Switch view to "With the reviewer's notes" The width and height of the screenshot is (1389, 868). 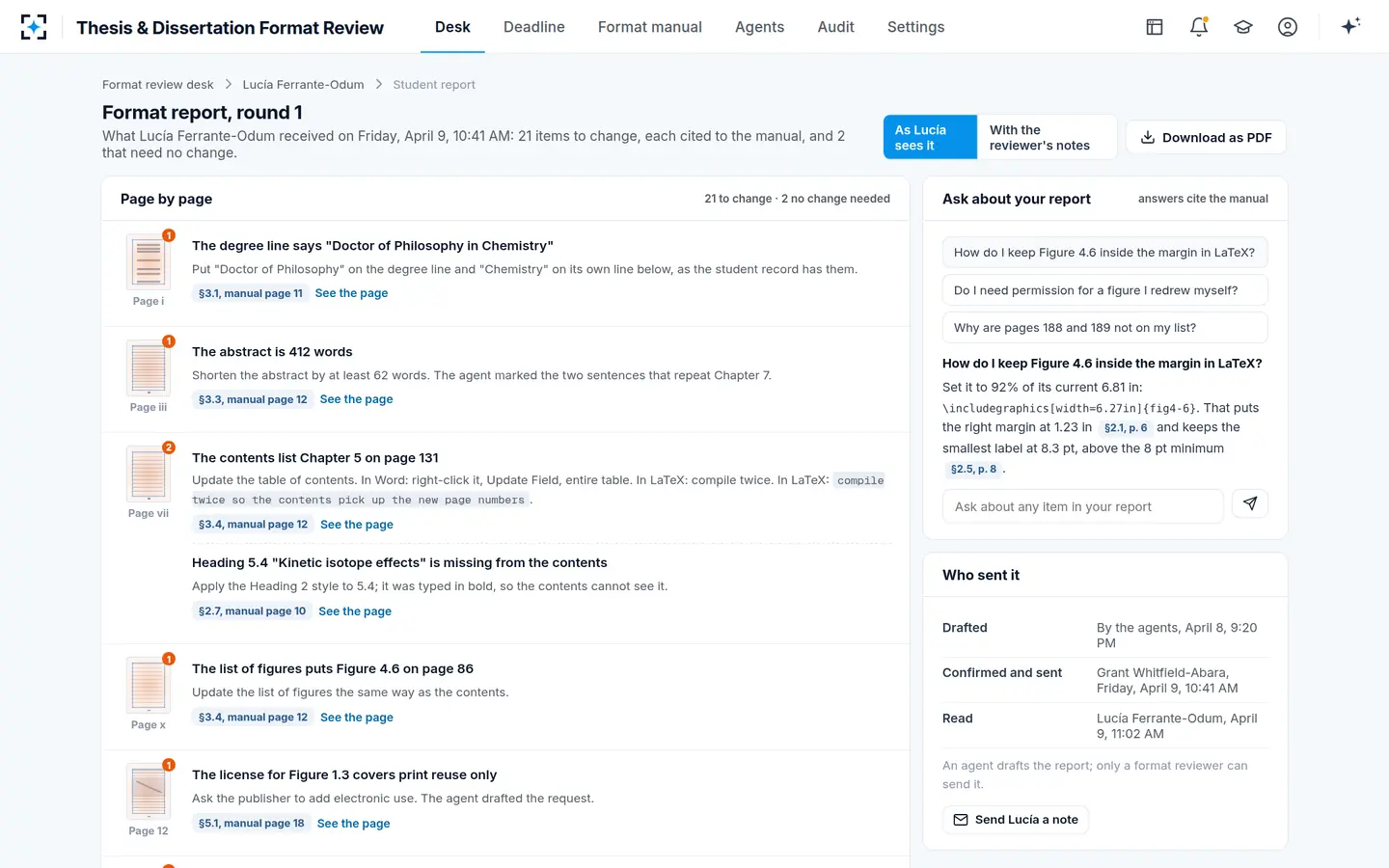(1047, 137)
